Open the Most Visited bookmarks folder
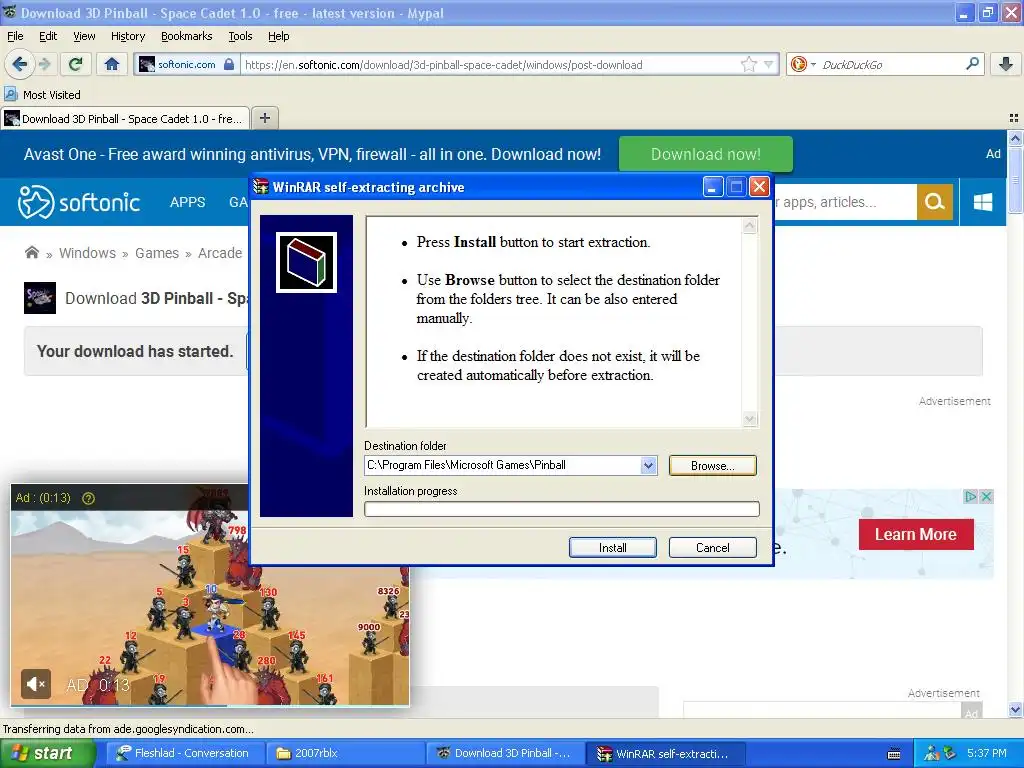 tap(43, 95)
